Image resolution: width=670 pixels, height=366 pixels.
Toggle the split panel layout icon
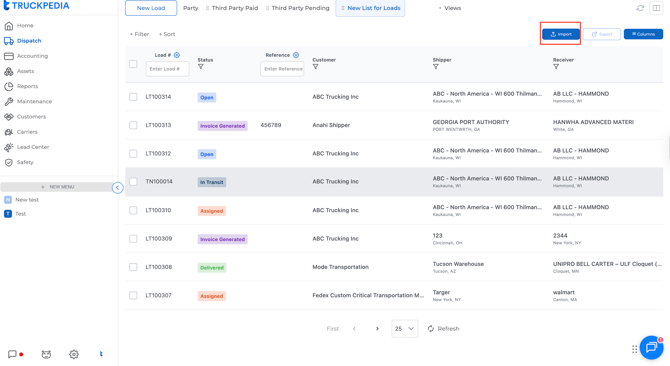tap(656, 8)
